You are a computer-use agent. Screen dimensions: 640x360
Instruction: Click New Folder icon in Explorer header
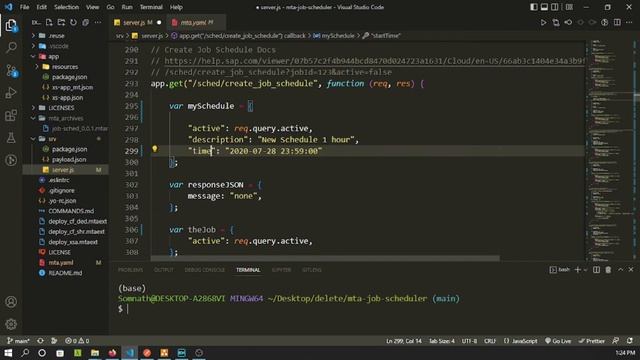[x=61, y=22]
